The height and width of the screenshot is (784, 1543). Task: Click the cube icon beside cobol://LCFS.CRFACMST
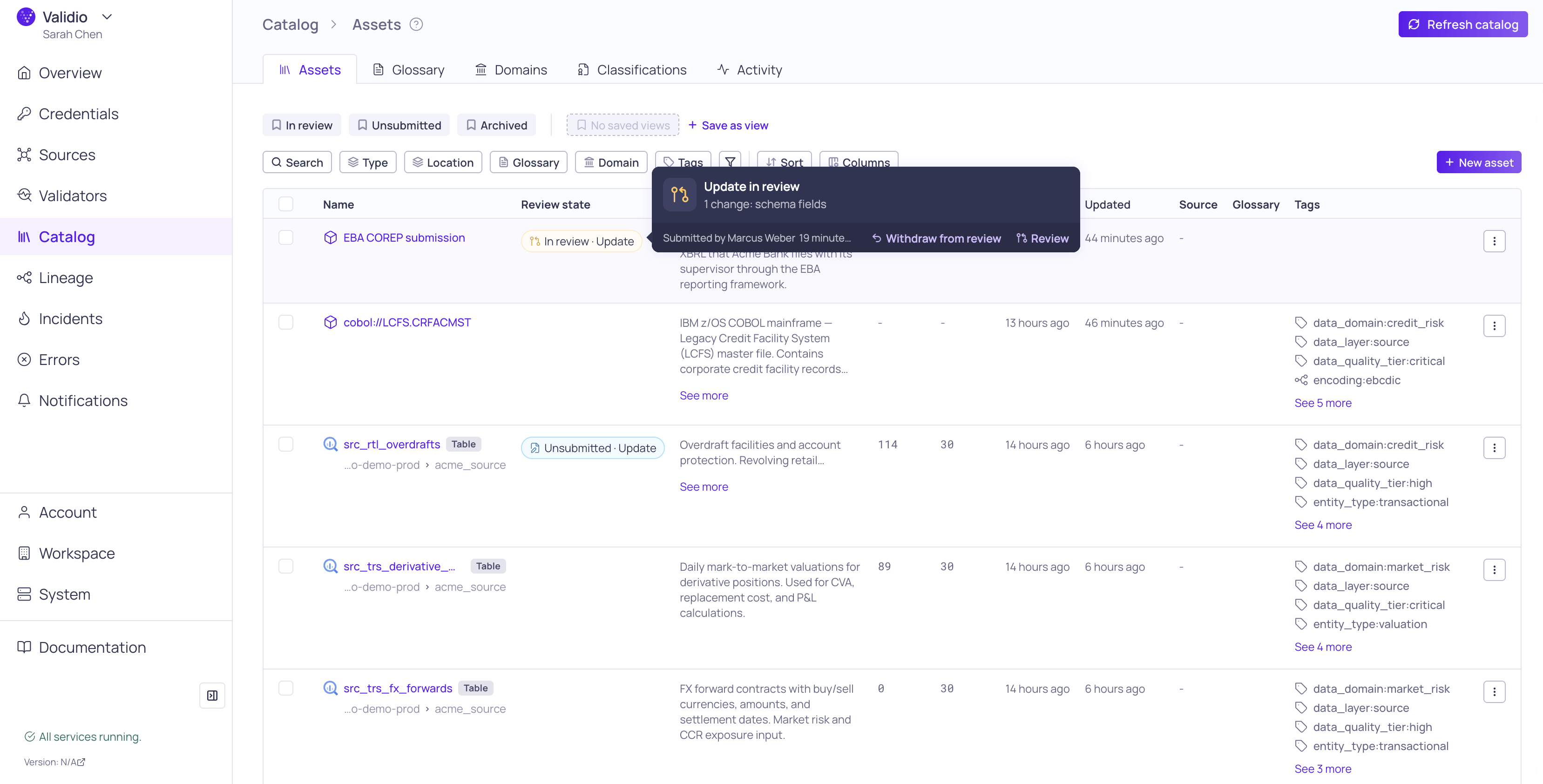(330, 322)
